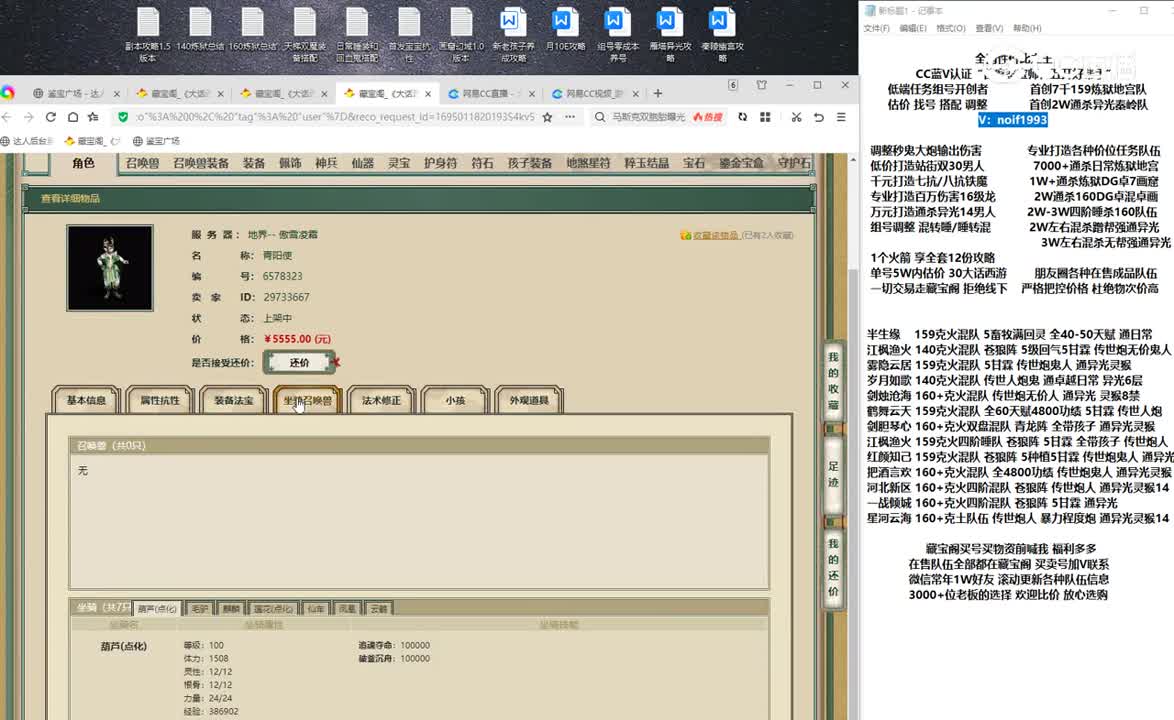The width and height of the screenshot is (1174, 720).
Task: Open address bar three-dot options
Action: pos(570,117)
